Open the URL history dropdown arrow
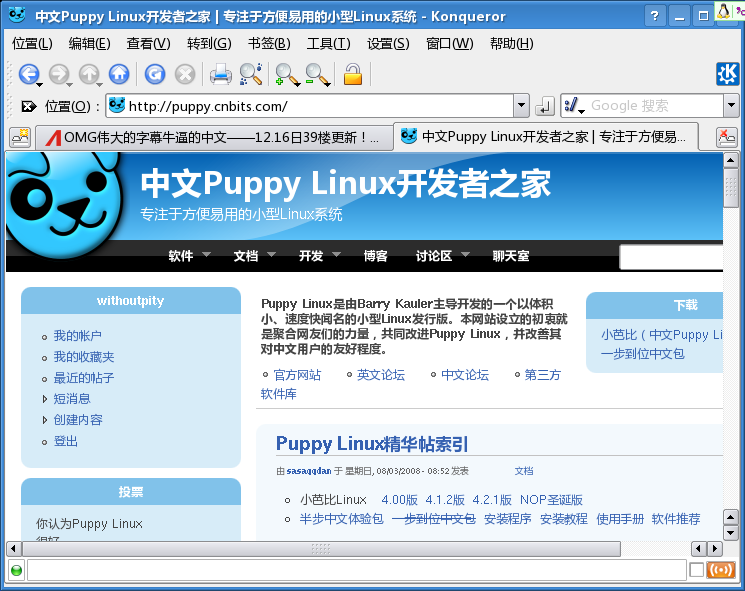745x591 pixels. click(521, 105)
